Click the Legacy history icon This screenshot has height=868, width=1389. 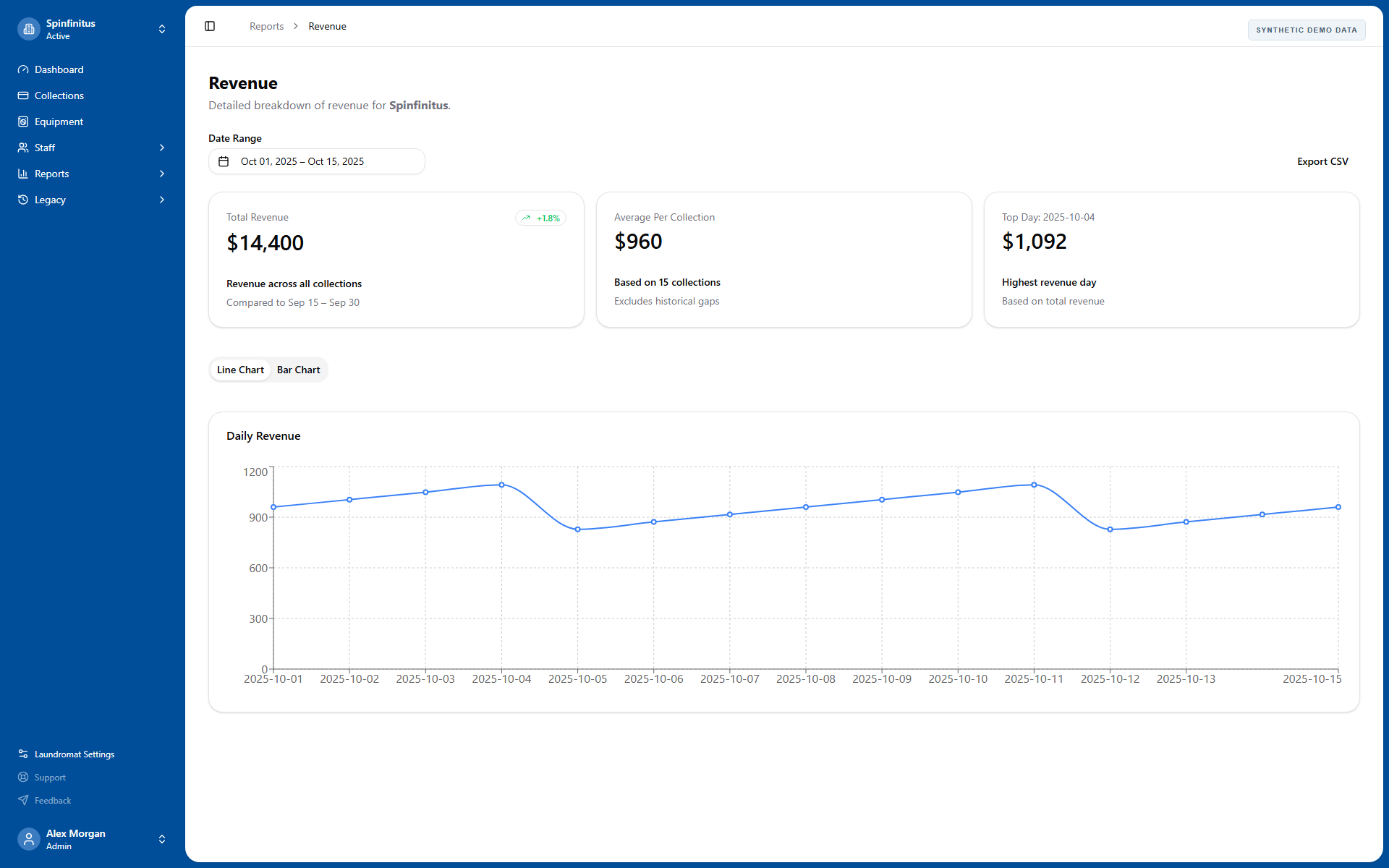click(x=23, y=200)
